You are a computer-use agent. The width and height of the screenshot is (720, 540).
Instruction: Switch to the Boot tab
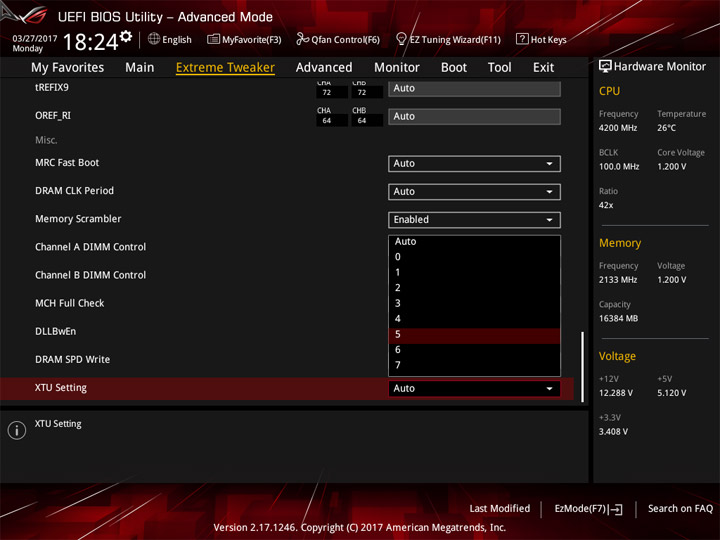pos(454,68)
